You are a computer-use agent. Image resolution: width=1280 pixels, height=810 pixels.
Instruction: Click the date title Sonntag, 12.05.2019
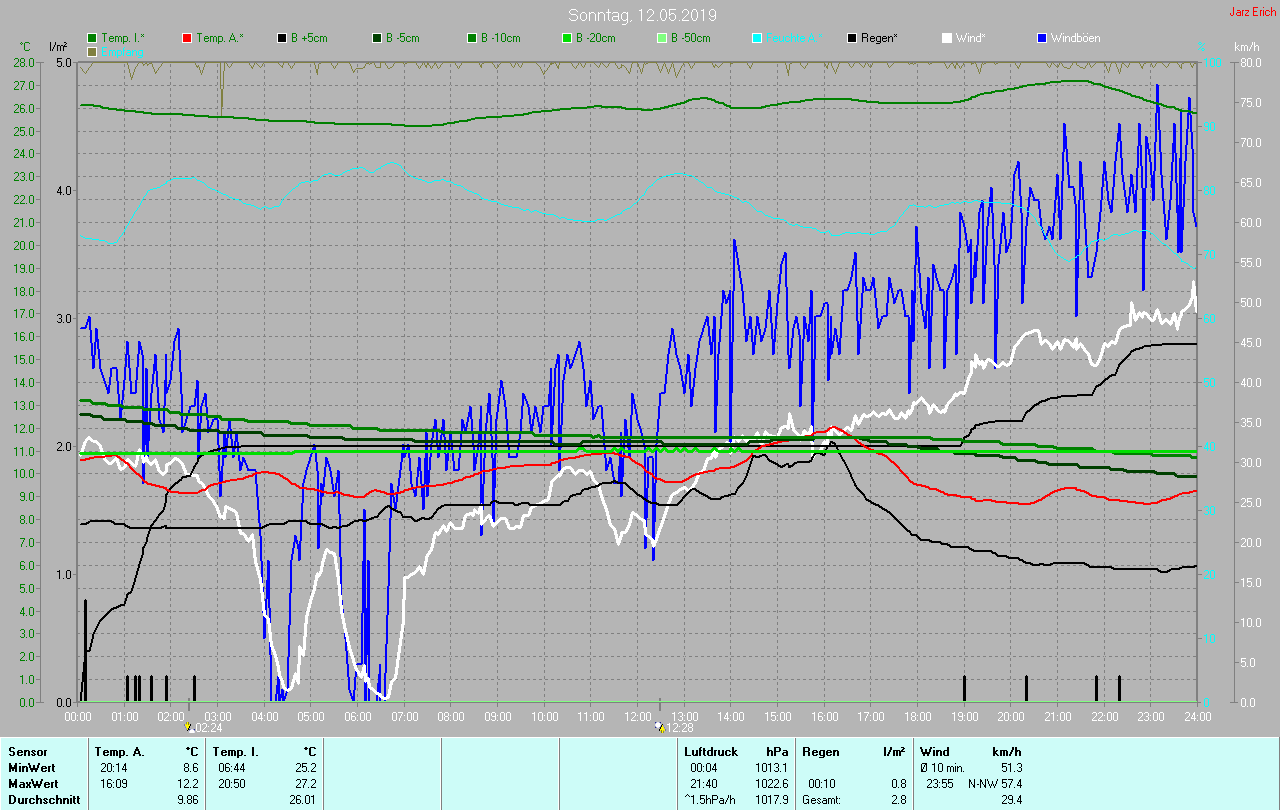[x=642, y=15]
